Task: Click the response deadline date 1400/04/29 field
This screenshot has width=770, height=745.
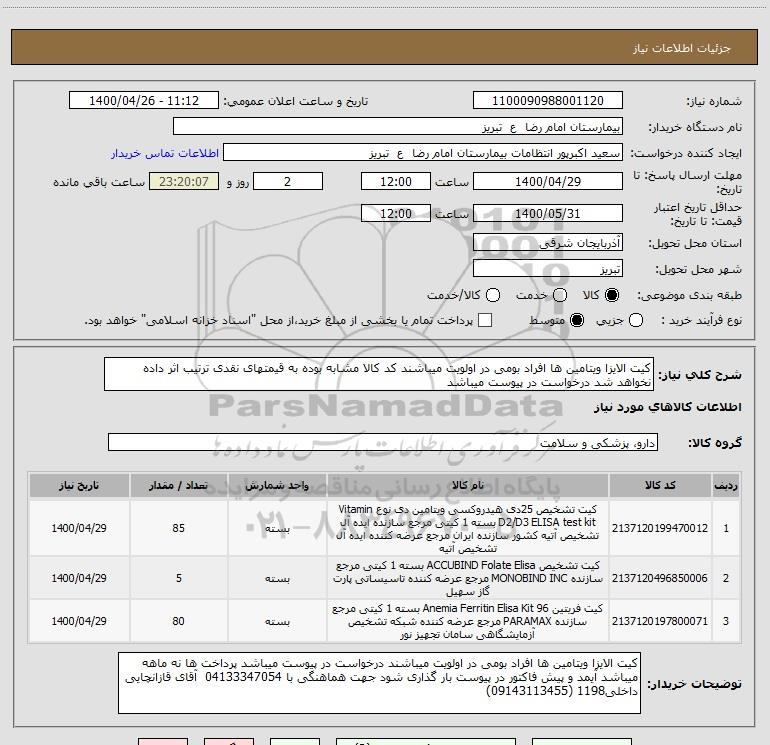Action: click(x=548, y=181)
